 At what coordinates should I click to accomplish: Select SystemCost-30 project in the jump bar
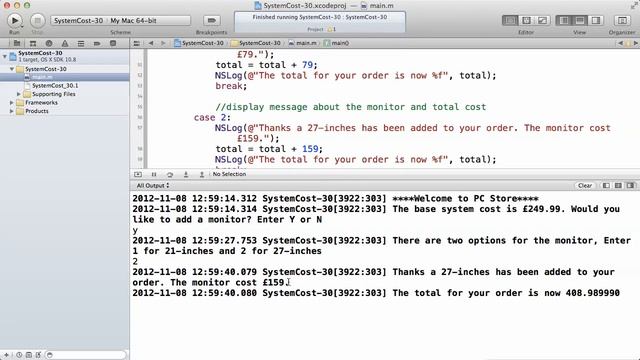coord(199,43)
